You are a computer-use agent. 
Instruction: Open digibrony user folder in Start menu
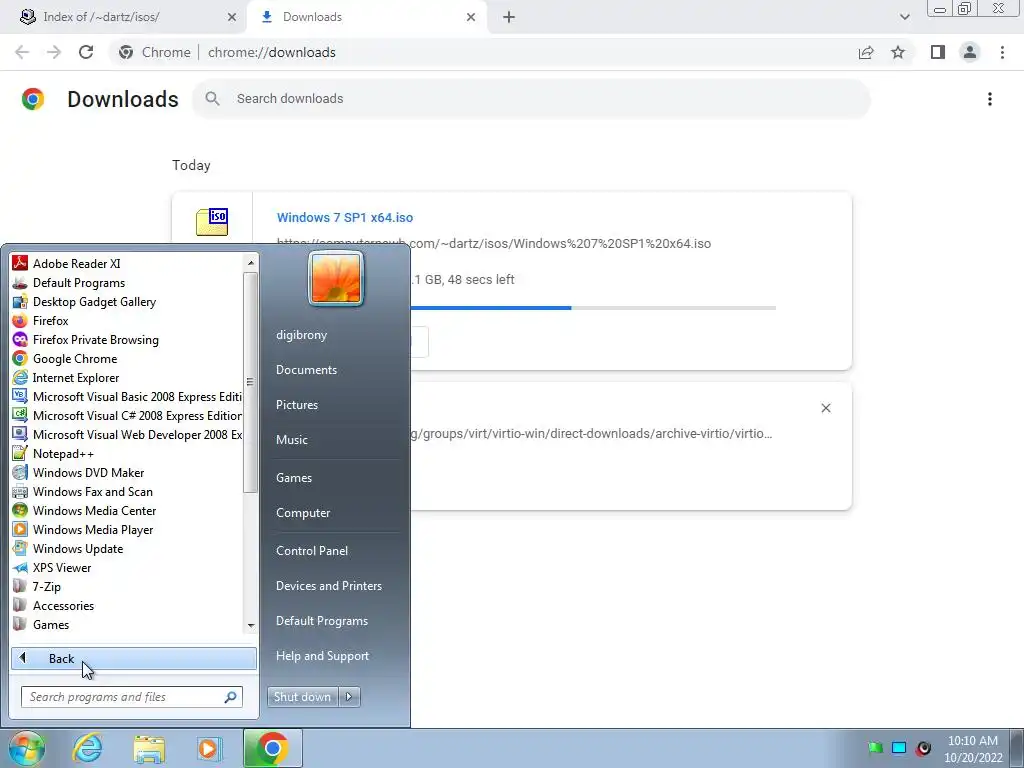(x=301, y=334)
